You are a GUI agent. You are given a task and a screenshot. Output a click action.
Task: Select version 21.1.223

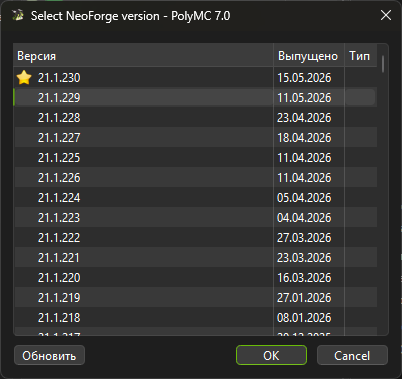pyautogui.click(x=195, y=217)
